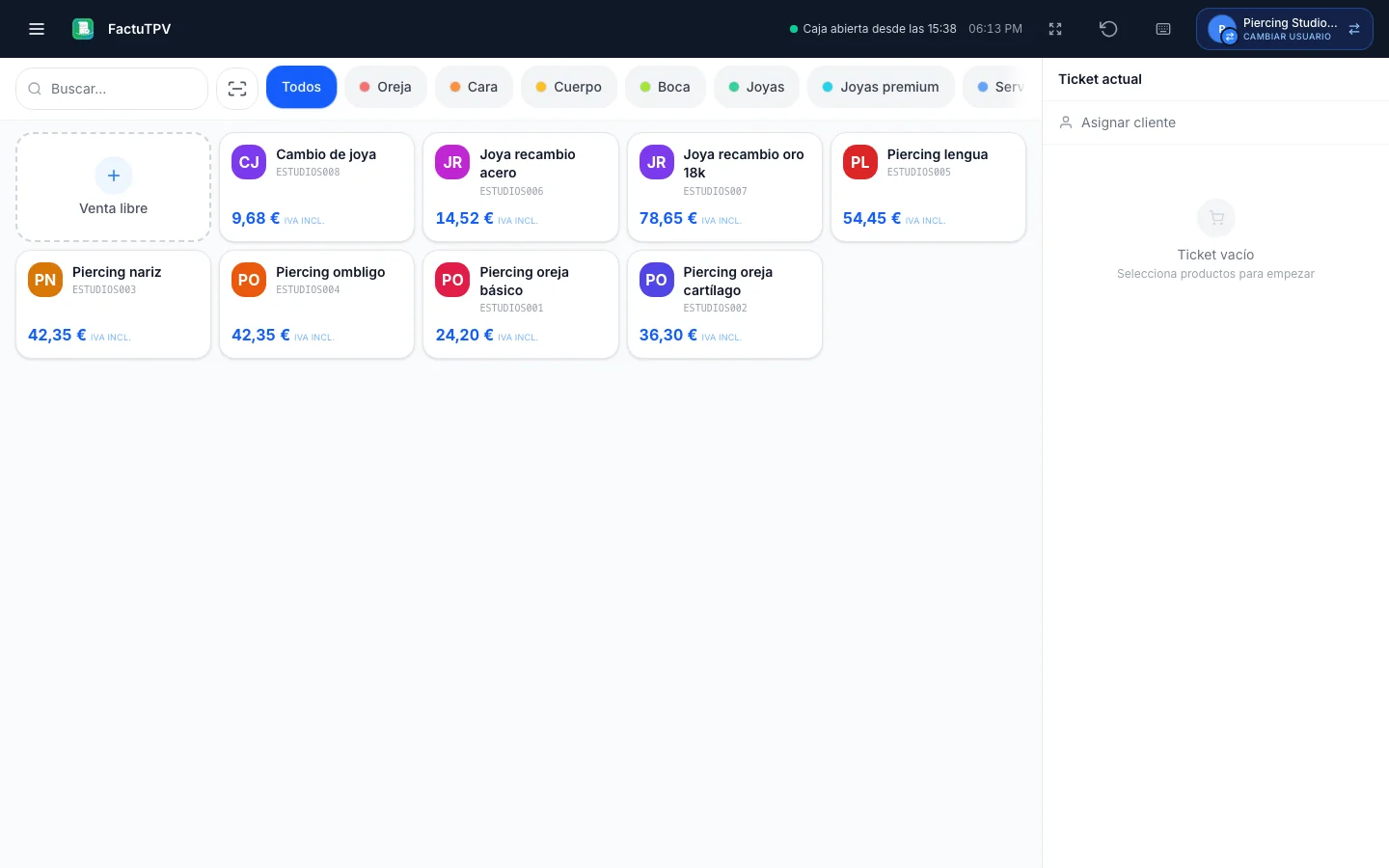Screen dimensions: 1389x868
Task: Click the empty cart icon
Action: (x=1216, y=218)
